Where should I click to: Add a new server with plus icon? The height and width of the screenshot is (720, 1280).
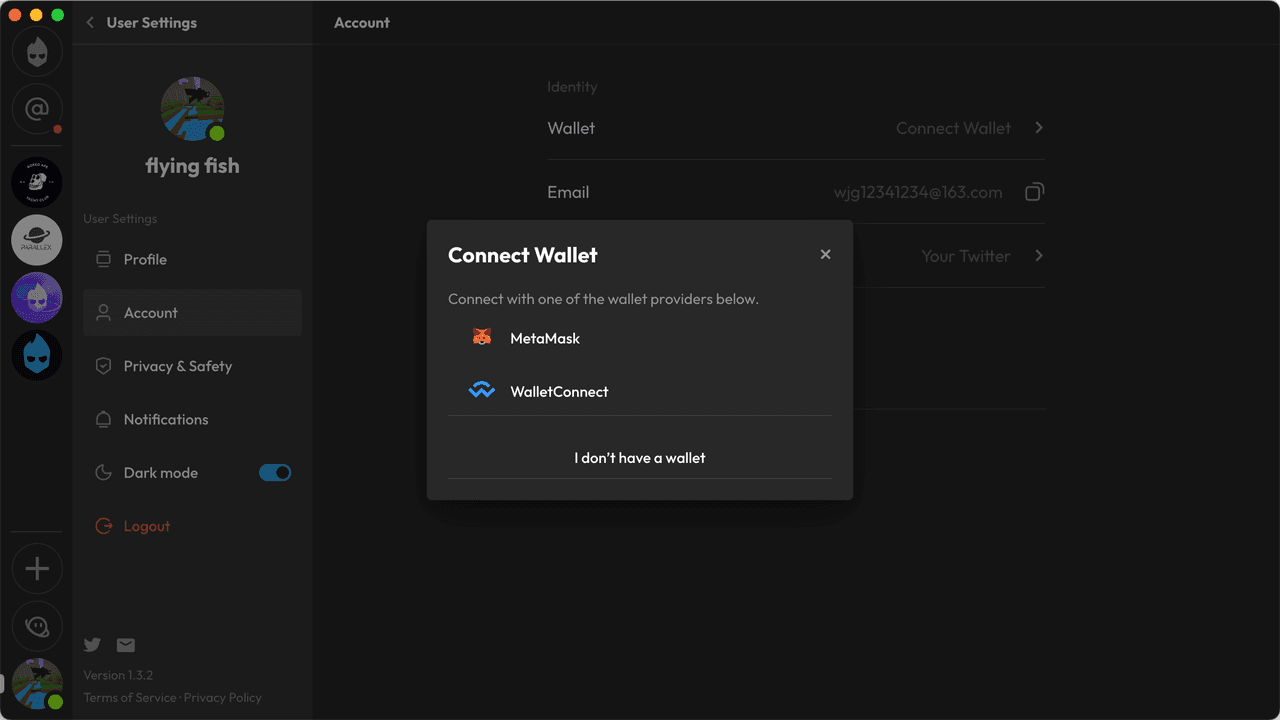coord(37,569)
